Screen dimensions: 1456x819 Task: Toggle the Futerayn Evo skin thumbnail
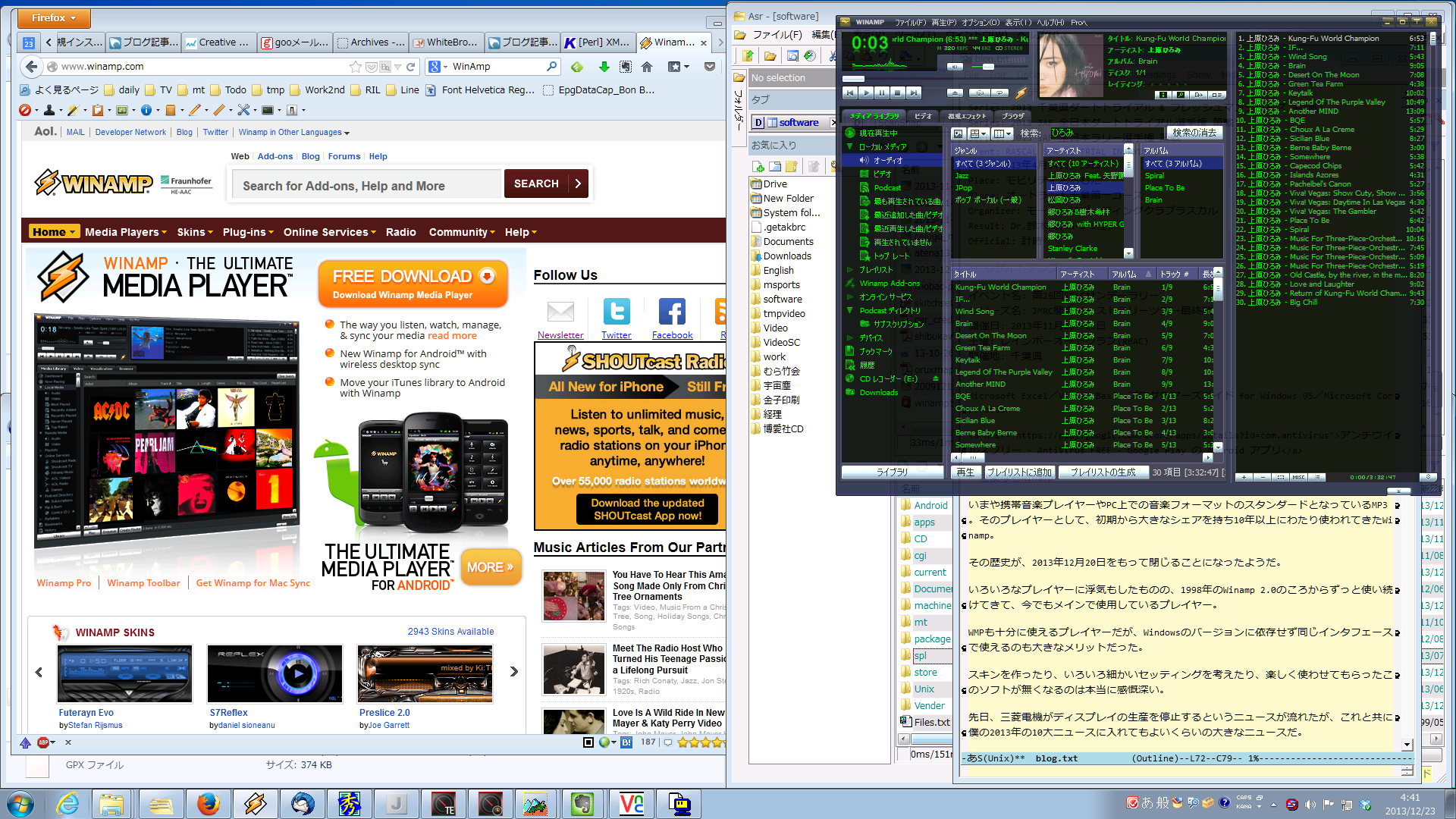(123, 673)
